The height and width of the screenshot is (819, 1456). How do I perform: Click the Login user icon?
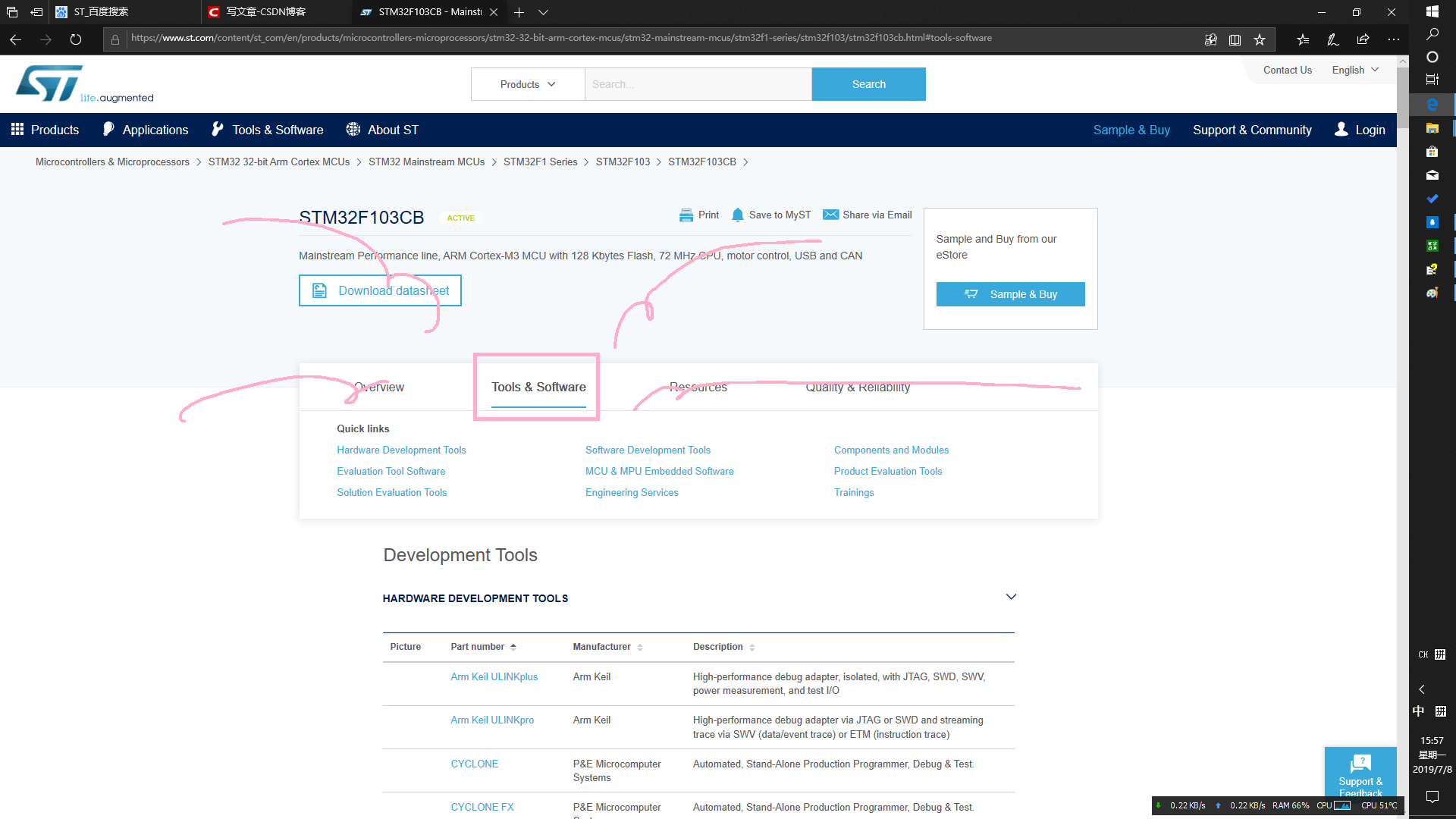coord(1341,130)
